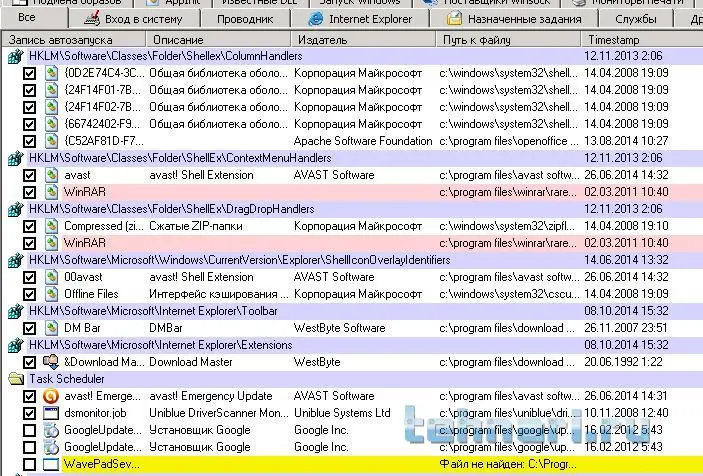Select 'WestByte Software' publisher cell

pyautogui.click(x=339, y=328)
